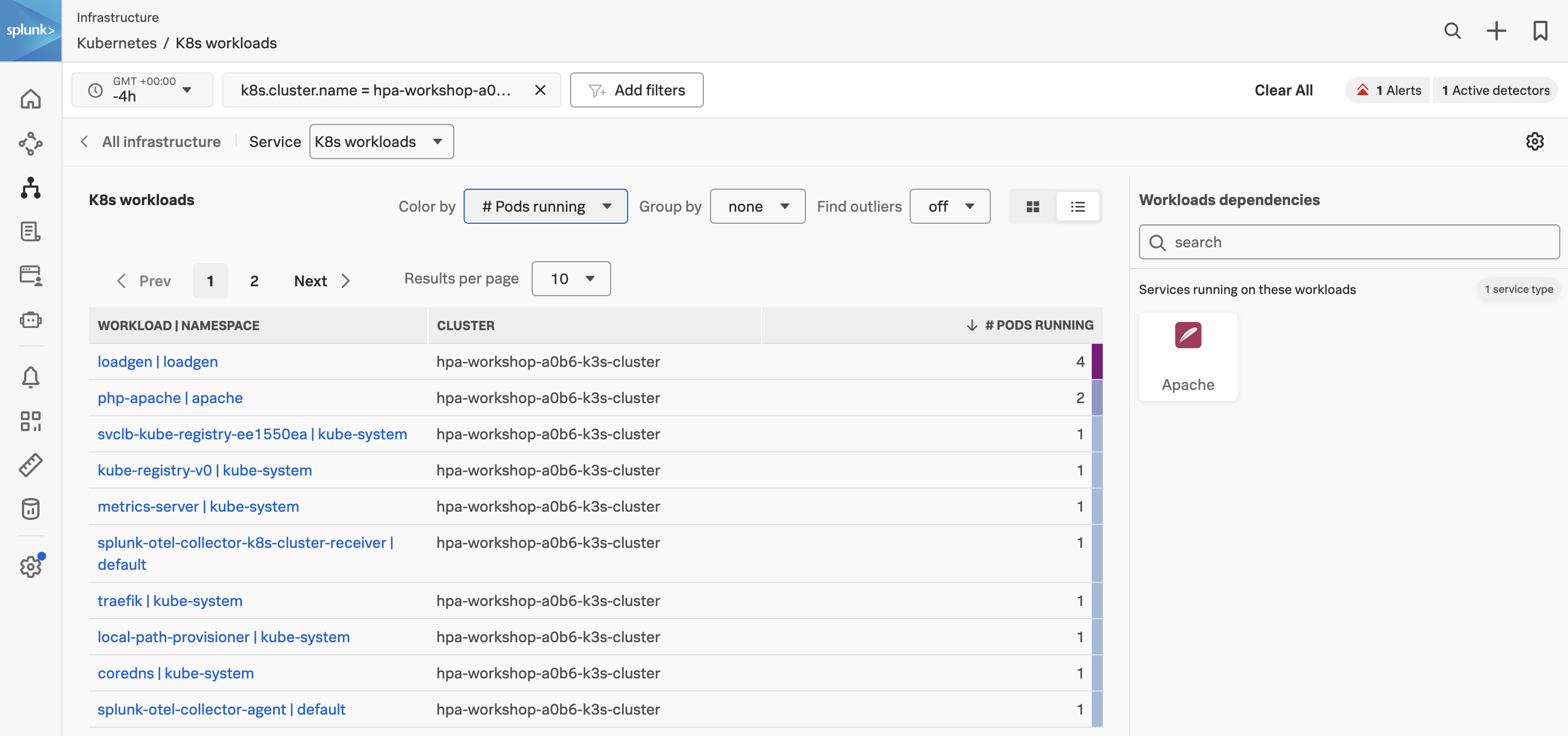Click K8s workloads breadcrumb
Image resolution: width=1568 pixels, height=736 pixels.
[x=226, y=43]
